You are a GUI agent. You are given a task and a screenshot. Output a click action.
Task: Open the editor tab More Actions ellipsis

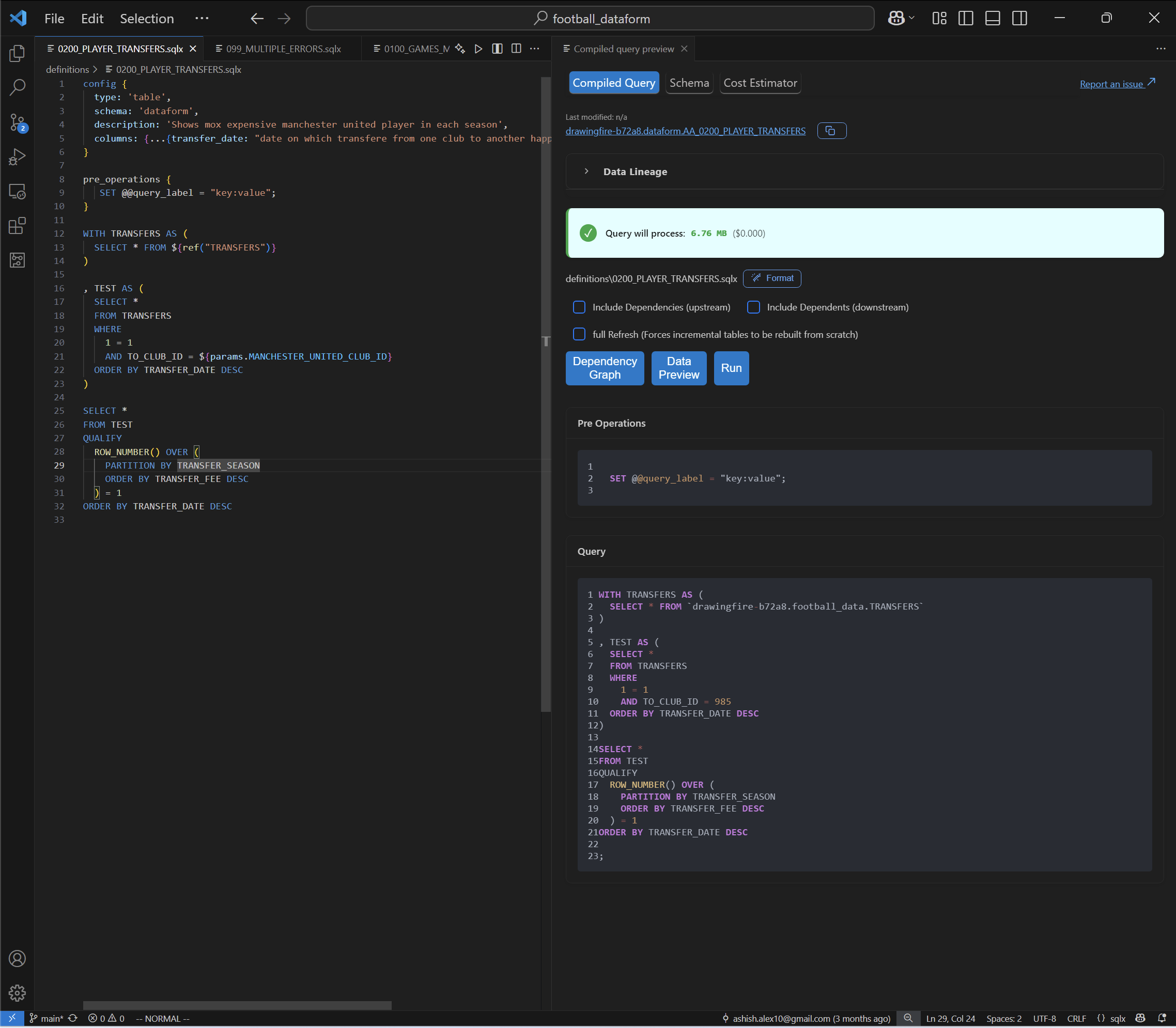coord(535,49)
